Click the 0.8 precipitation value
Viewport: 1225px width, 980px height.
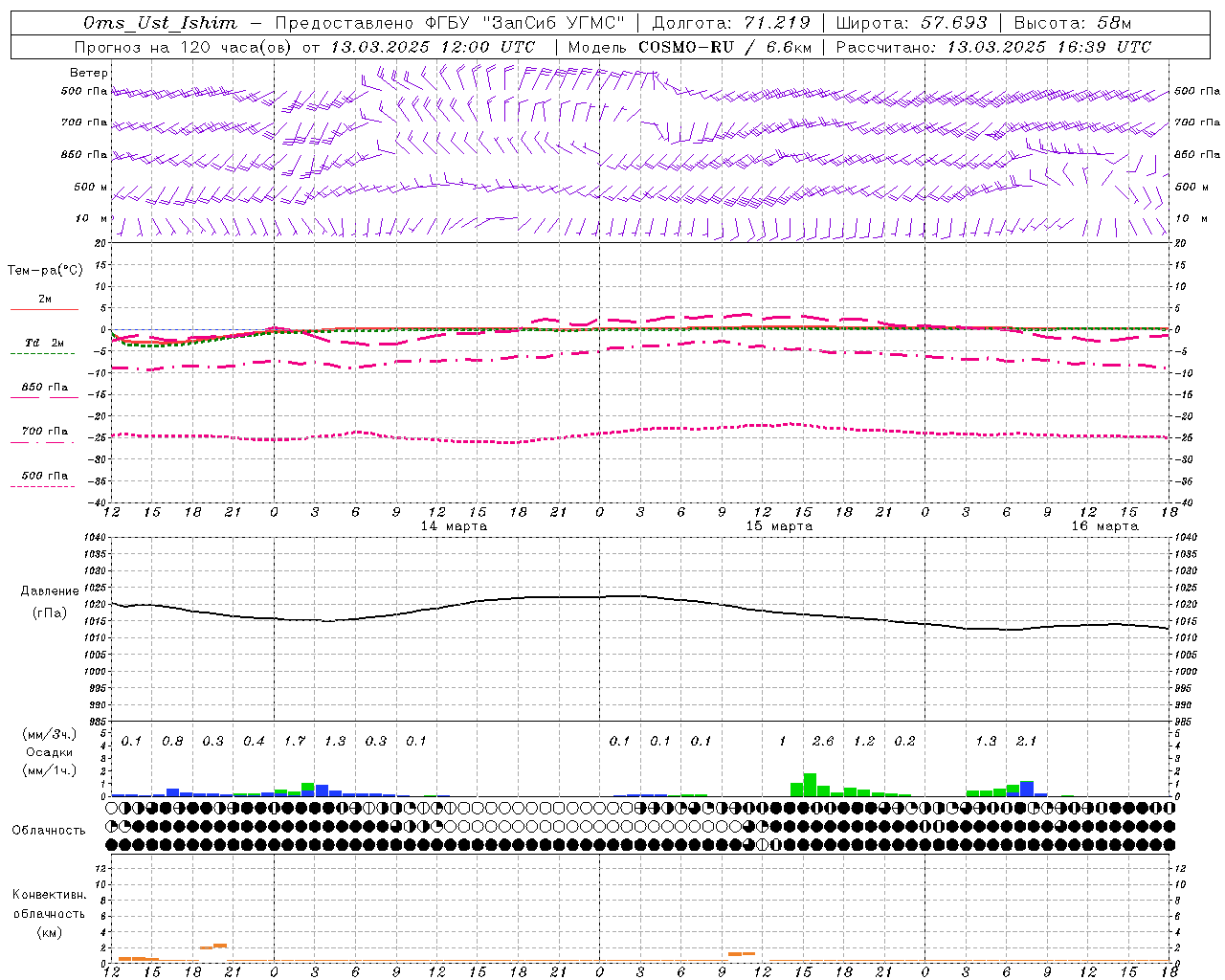pos(172,742)
